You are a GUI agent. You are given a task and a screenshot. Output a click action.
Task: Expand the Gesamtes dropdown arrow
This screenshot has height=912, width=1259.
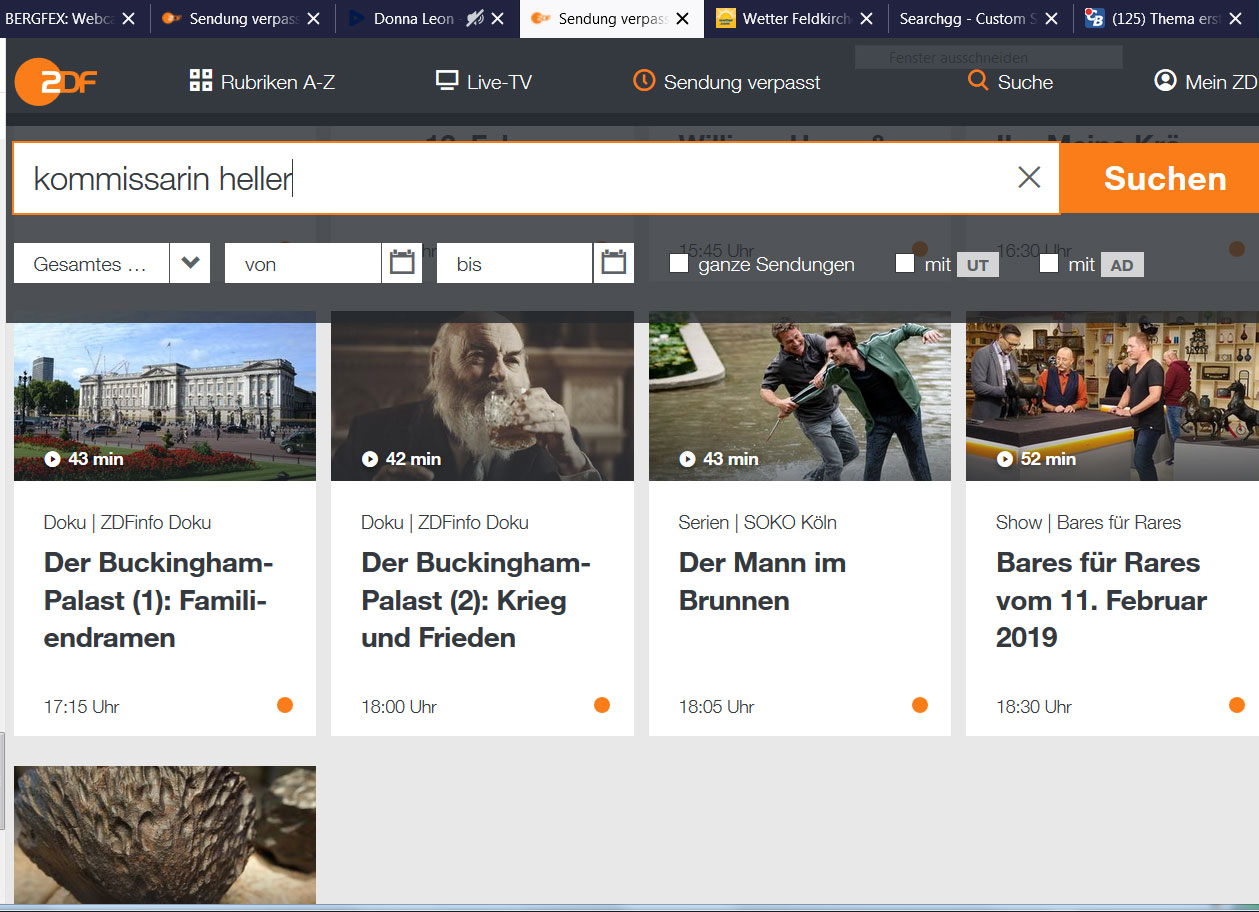pyautogui.click(x=190, y=264)
